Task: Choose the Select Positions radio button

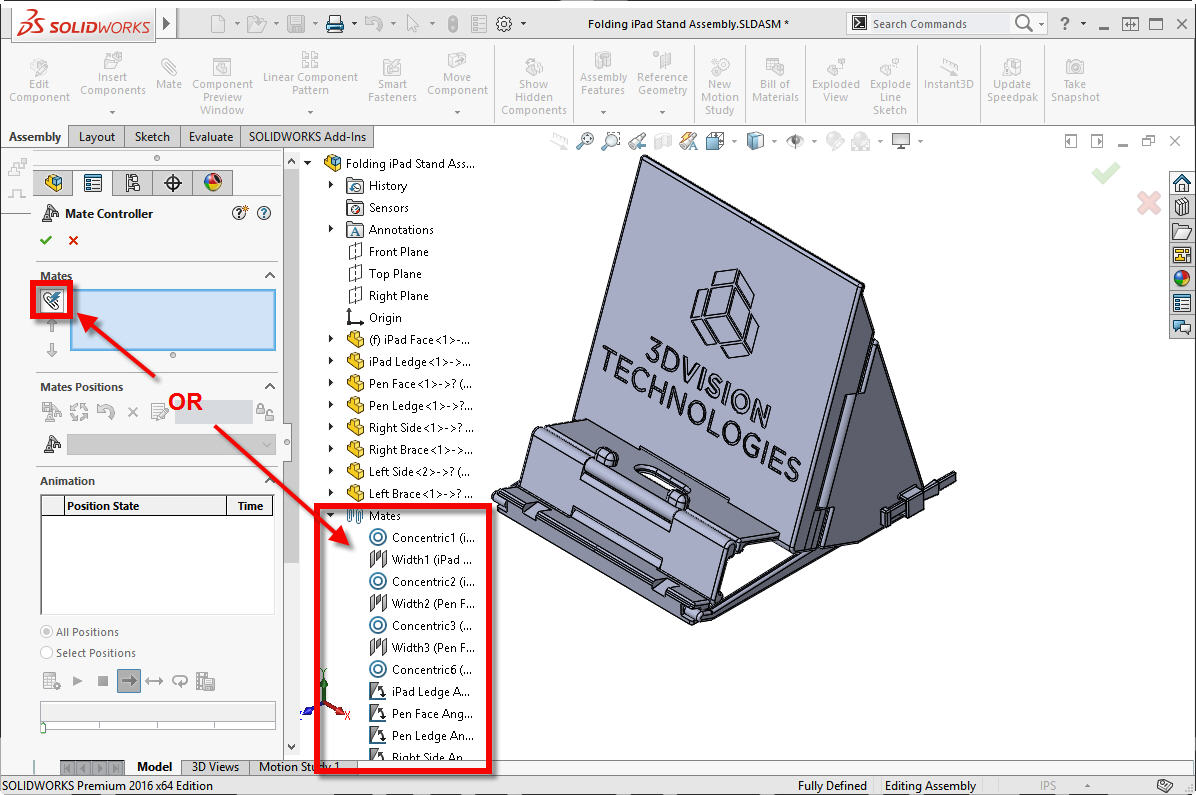Action: coord(47,653)
